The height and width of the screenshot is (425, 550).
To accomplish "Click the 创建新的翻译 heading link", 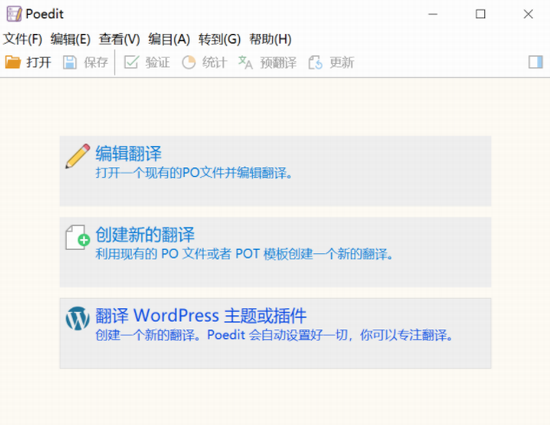I will [x=145, y=234].
